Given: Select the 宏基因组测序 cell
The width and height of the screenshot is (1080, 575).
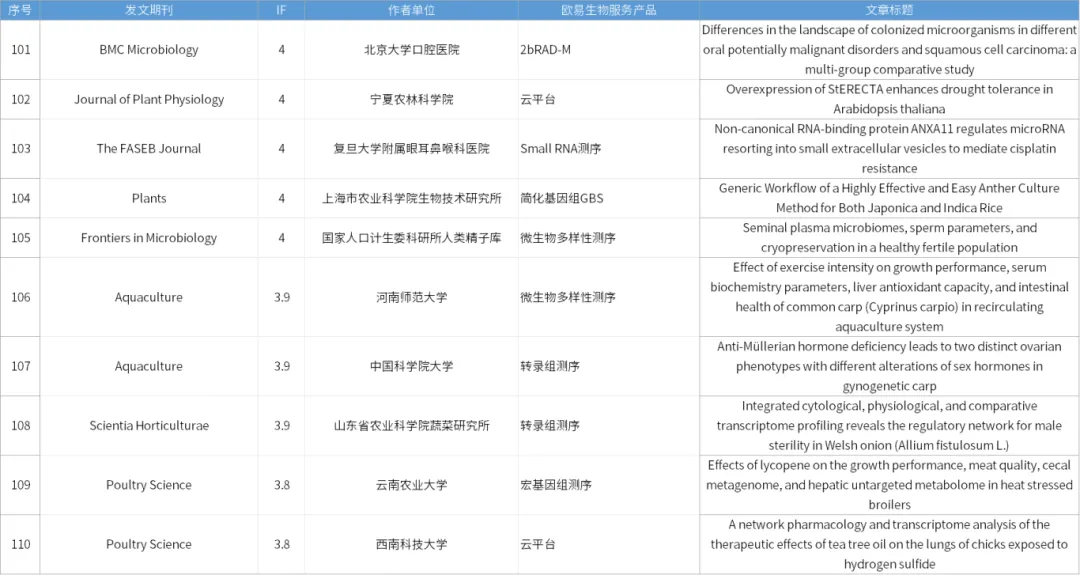Looking at the screenshot, I should coord(608,485).
